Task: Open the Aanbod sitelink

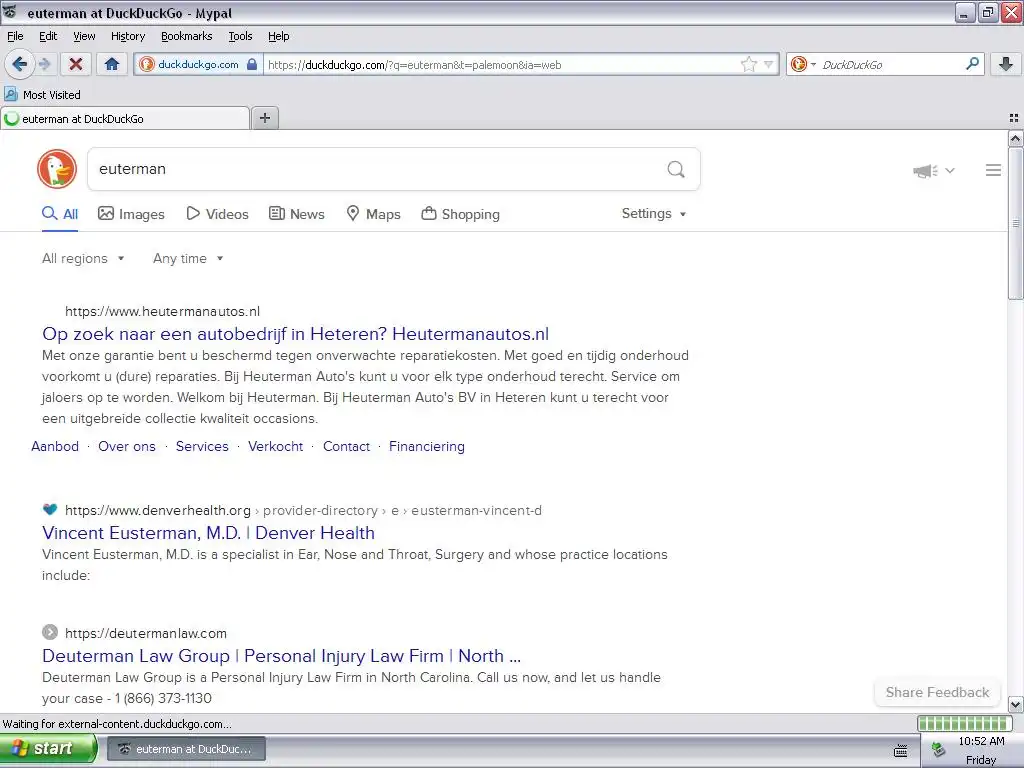Action: coord(55,446)
